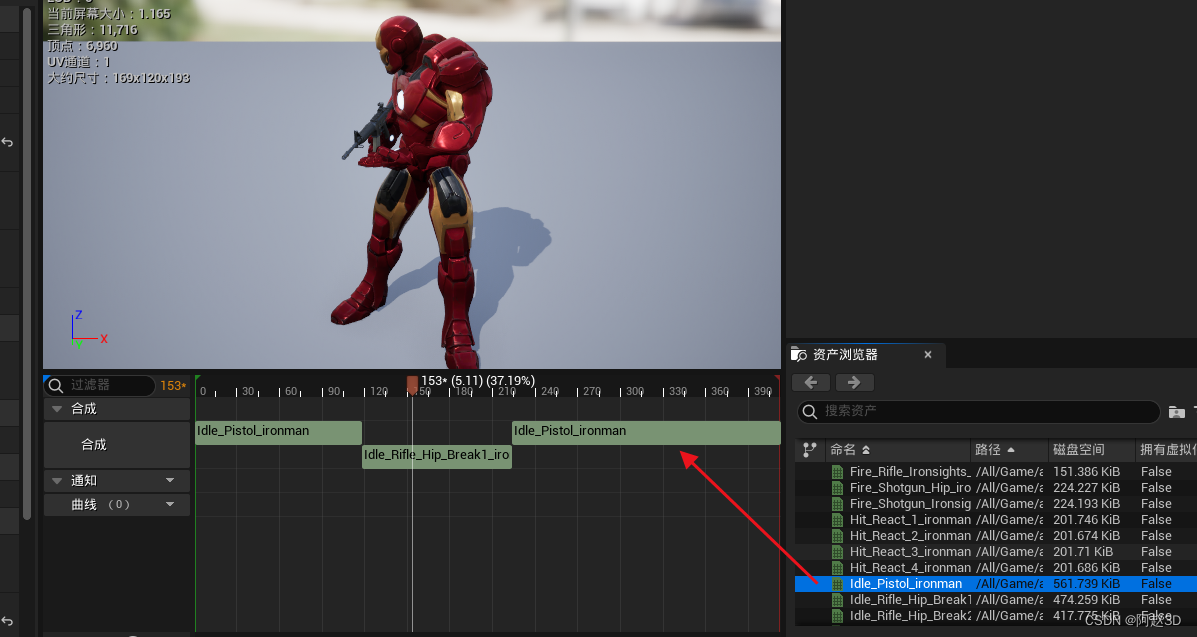Focus the 搜索资产 search field
Screen dimensions: 1197x637
pos(979,412)
